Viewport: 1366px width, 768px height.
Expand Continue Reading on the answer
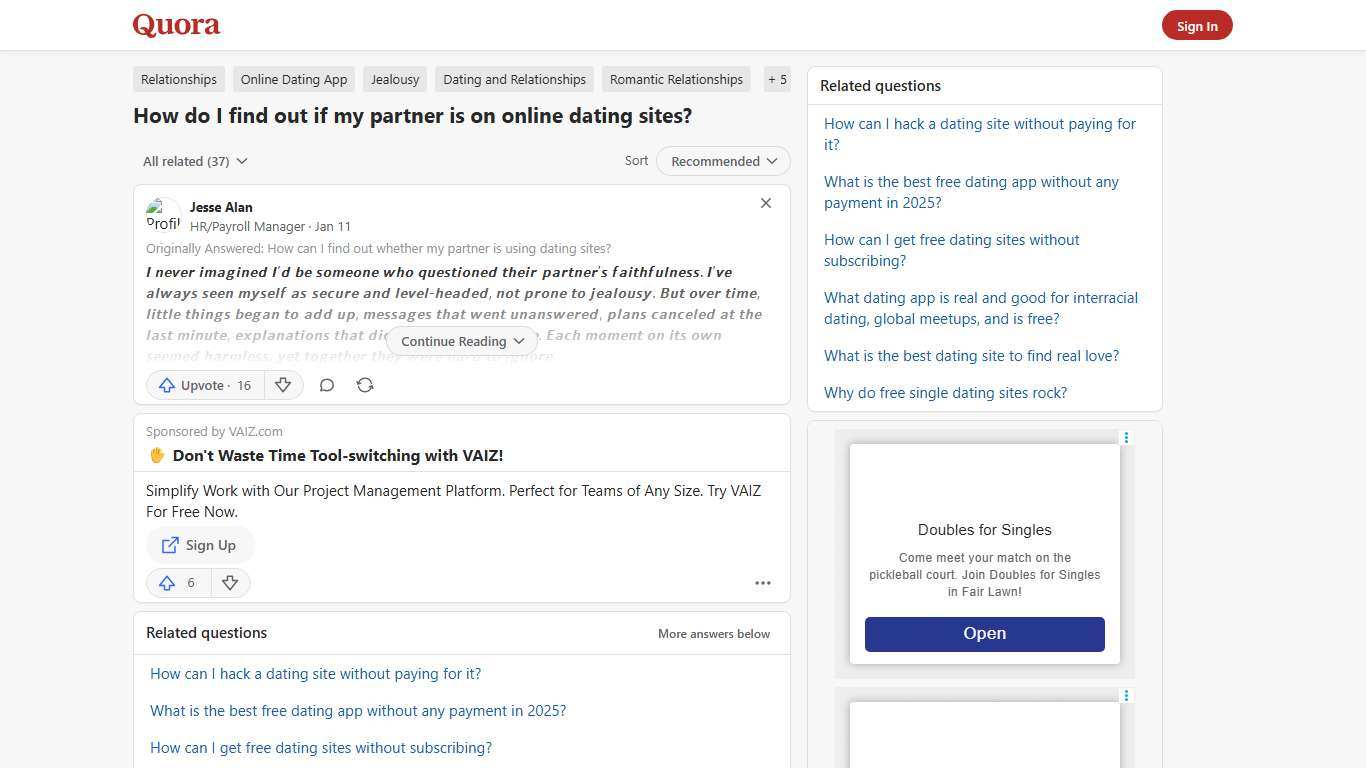click(x=461, y=341)
